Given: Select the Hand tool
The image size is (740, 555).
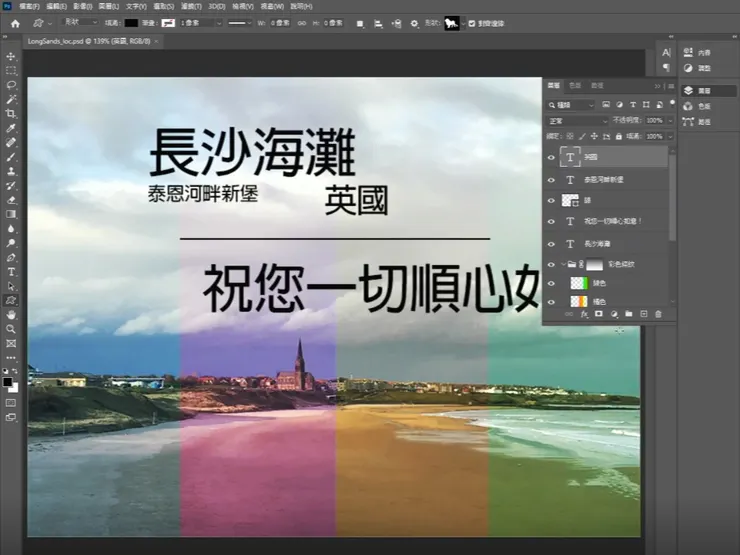Looking at the screenshot, I should 11,315.
